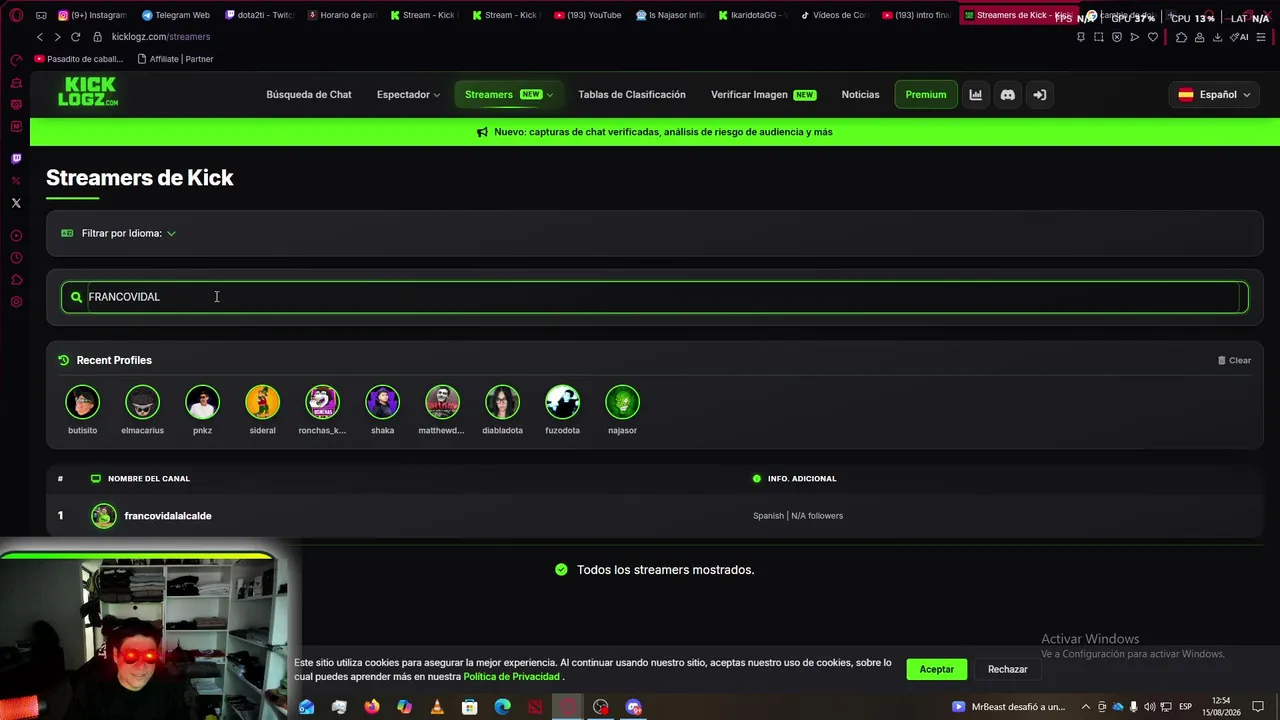Open diabladota recent profile
Image resolution: width=1280 pixels, height=720 pixels.
click(502, 410)
